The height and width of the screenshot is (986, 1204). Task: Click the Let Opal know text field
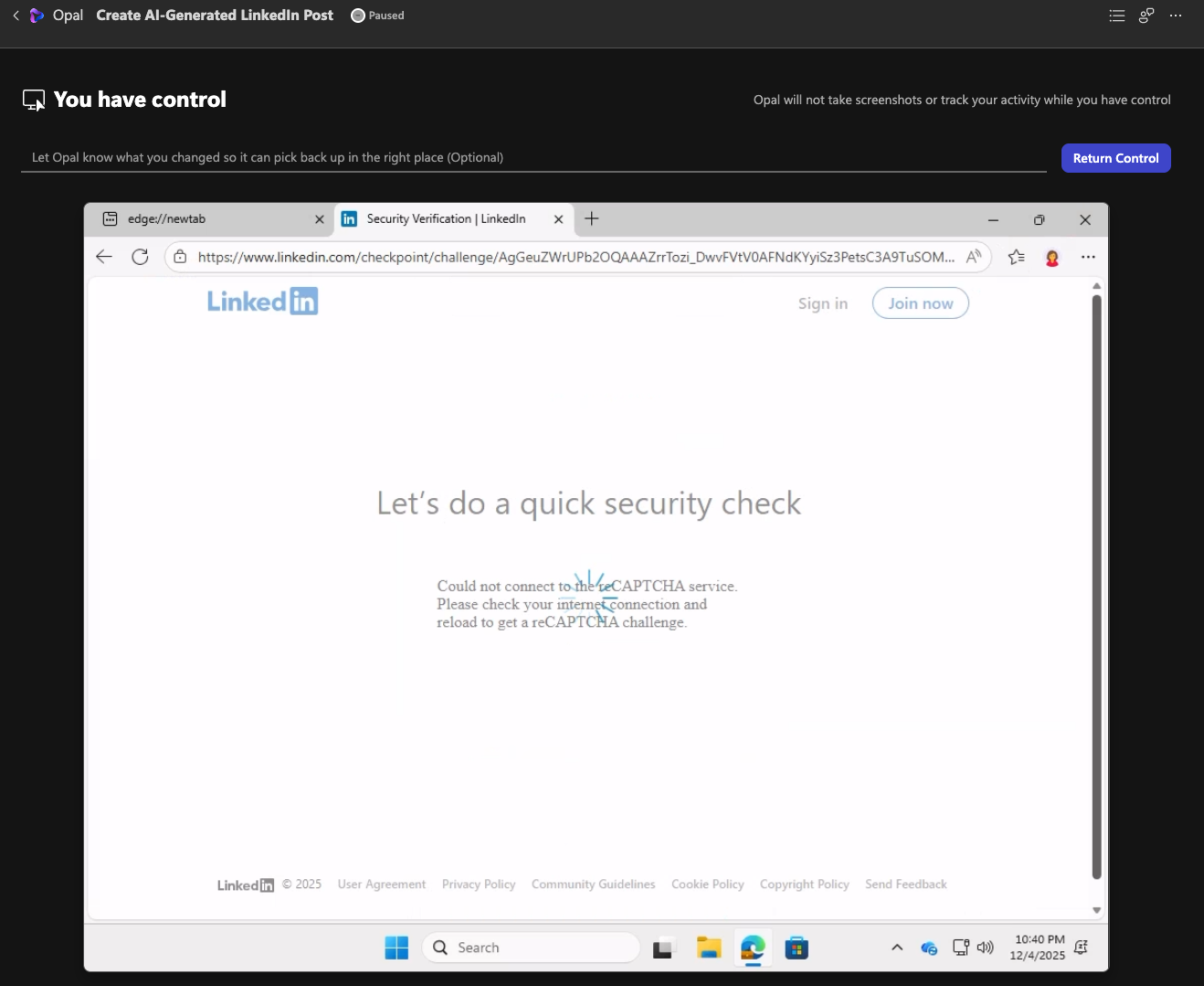pos(533,157)
